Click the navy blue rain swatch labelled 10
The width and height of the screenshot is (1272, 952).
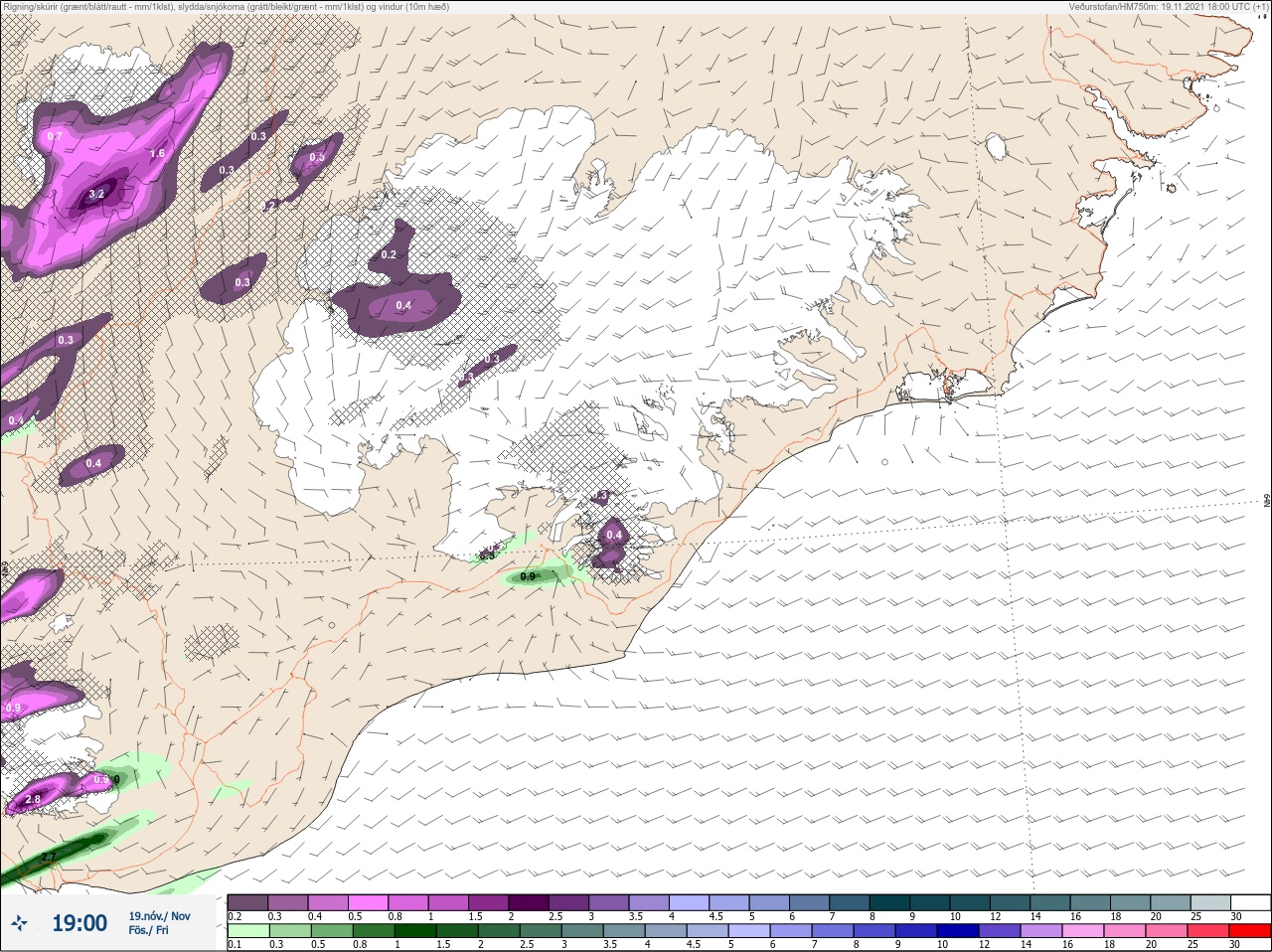coord(958,930)
